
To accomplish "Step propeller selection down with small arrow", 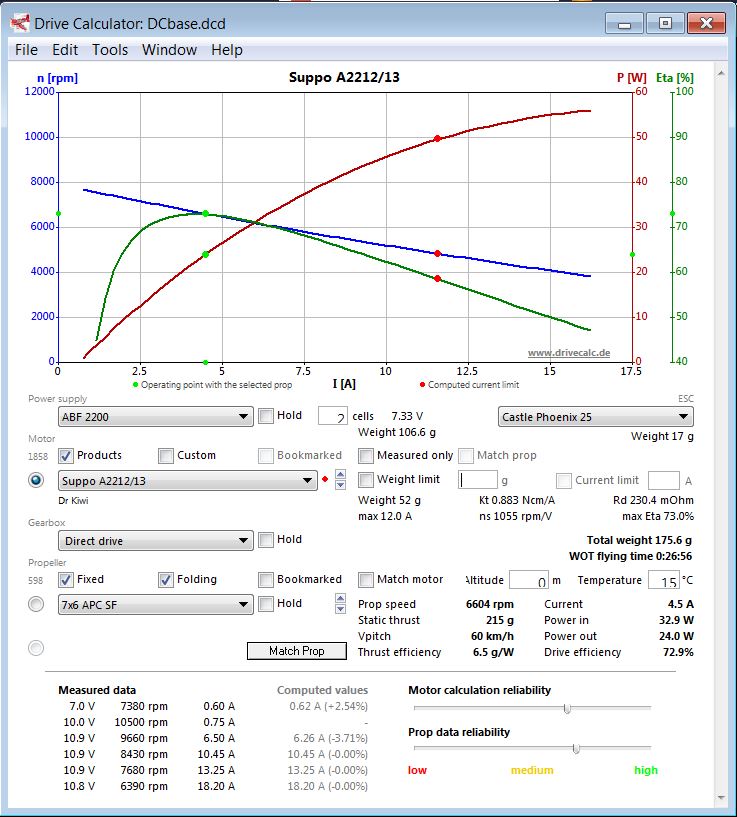I will [340, 609].
